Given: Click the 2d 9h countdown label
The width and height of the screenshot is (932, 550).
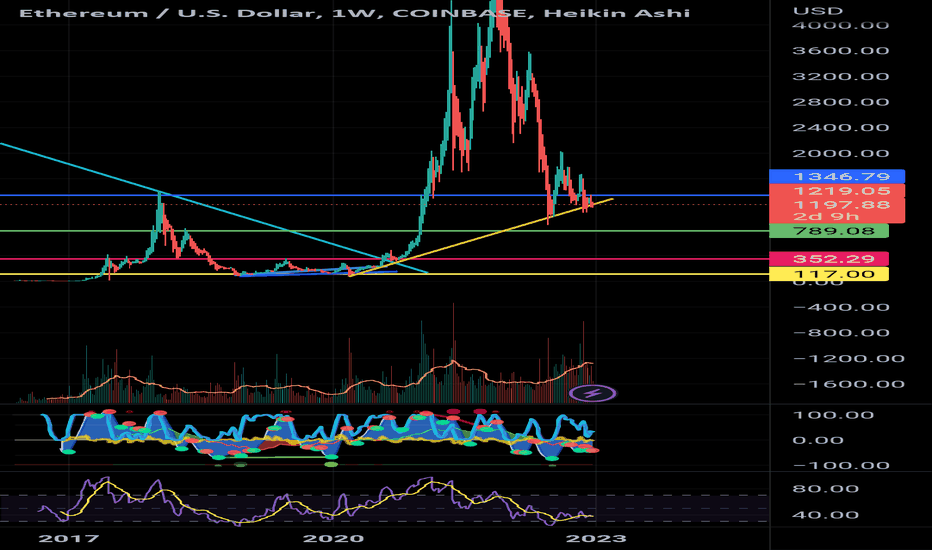Looking at the screenshot, I should coord(826,216).
